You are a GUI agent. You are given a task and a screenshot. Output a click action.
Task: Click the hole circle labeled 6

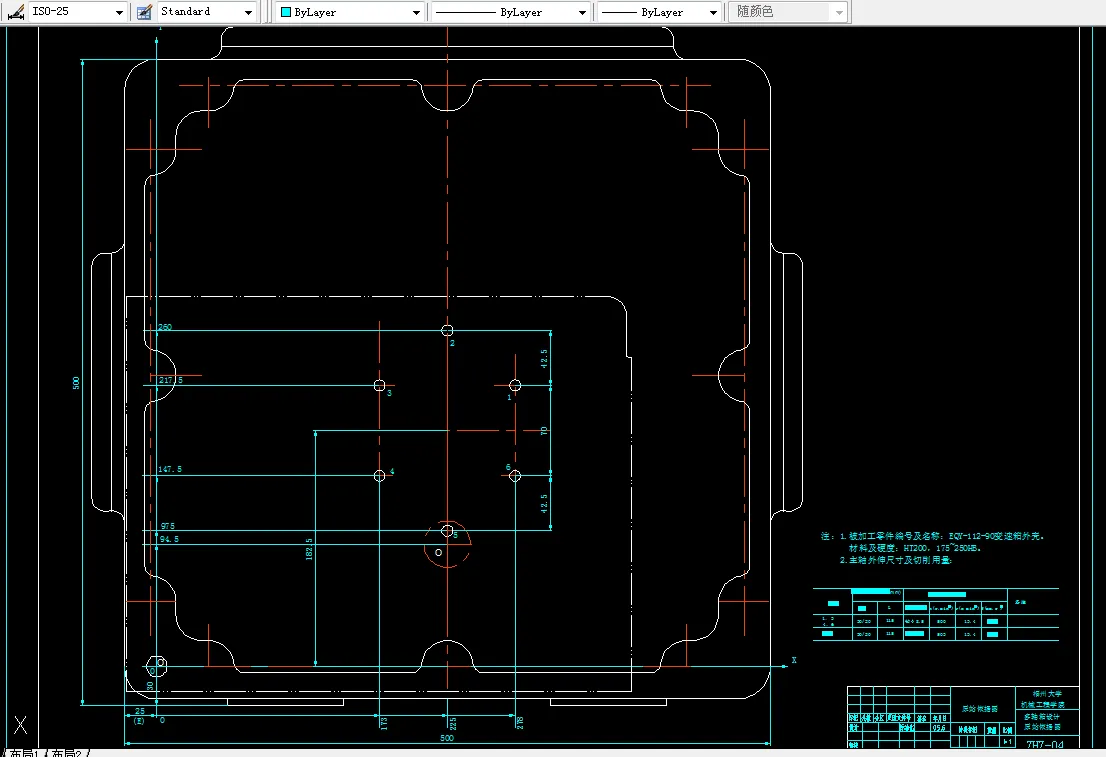pyautogui.click(x=515, y=476)
